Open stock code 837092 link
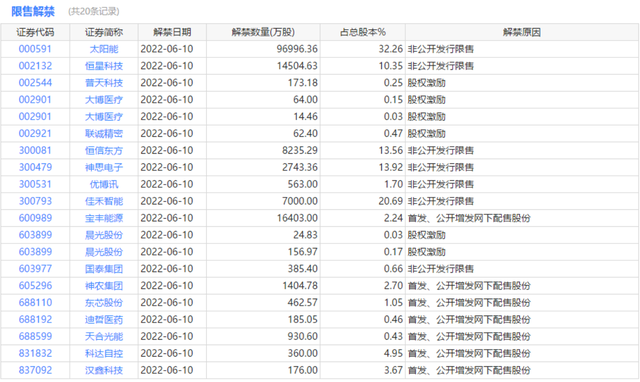 click(x=35, y=371)
